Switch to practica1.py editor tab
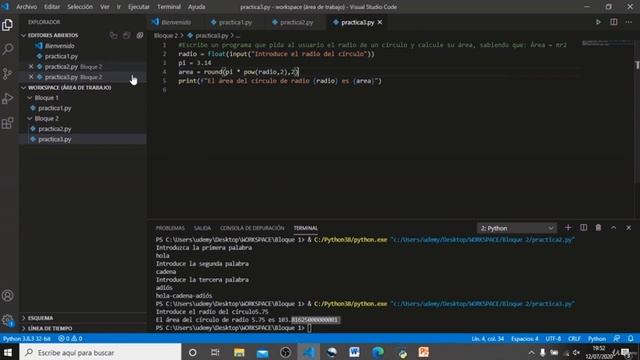Screen dimensions: 640x360 231,22
